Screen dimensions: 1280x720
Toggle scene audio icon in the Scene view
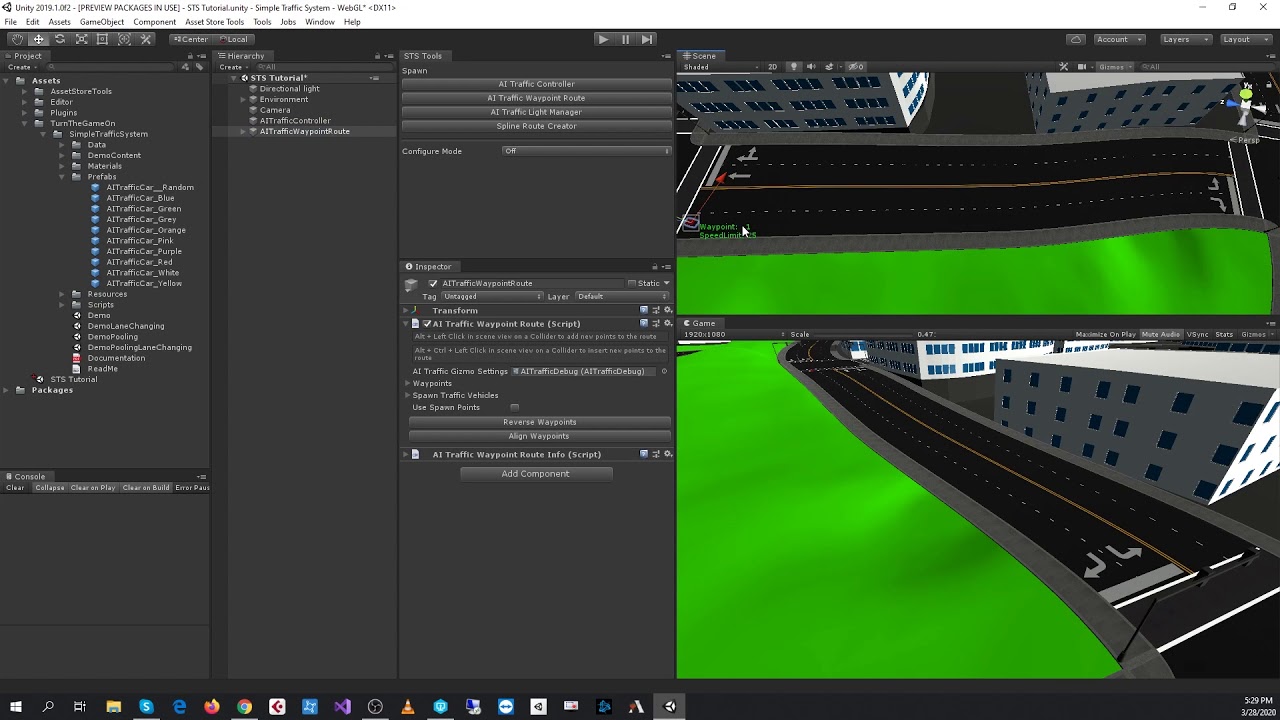coord(811,67)
